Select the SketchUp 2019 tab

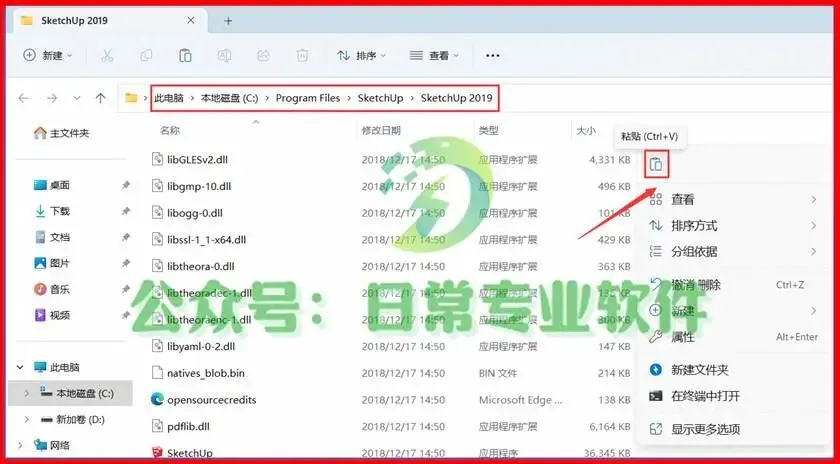pos(110,21)
